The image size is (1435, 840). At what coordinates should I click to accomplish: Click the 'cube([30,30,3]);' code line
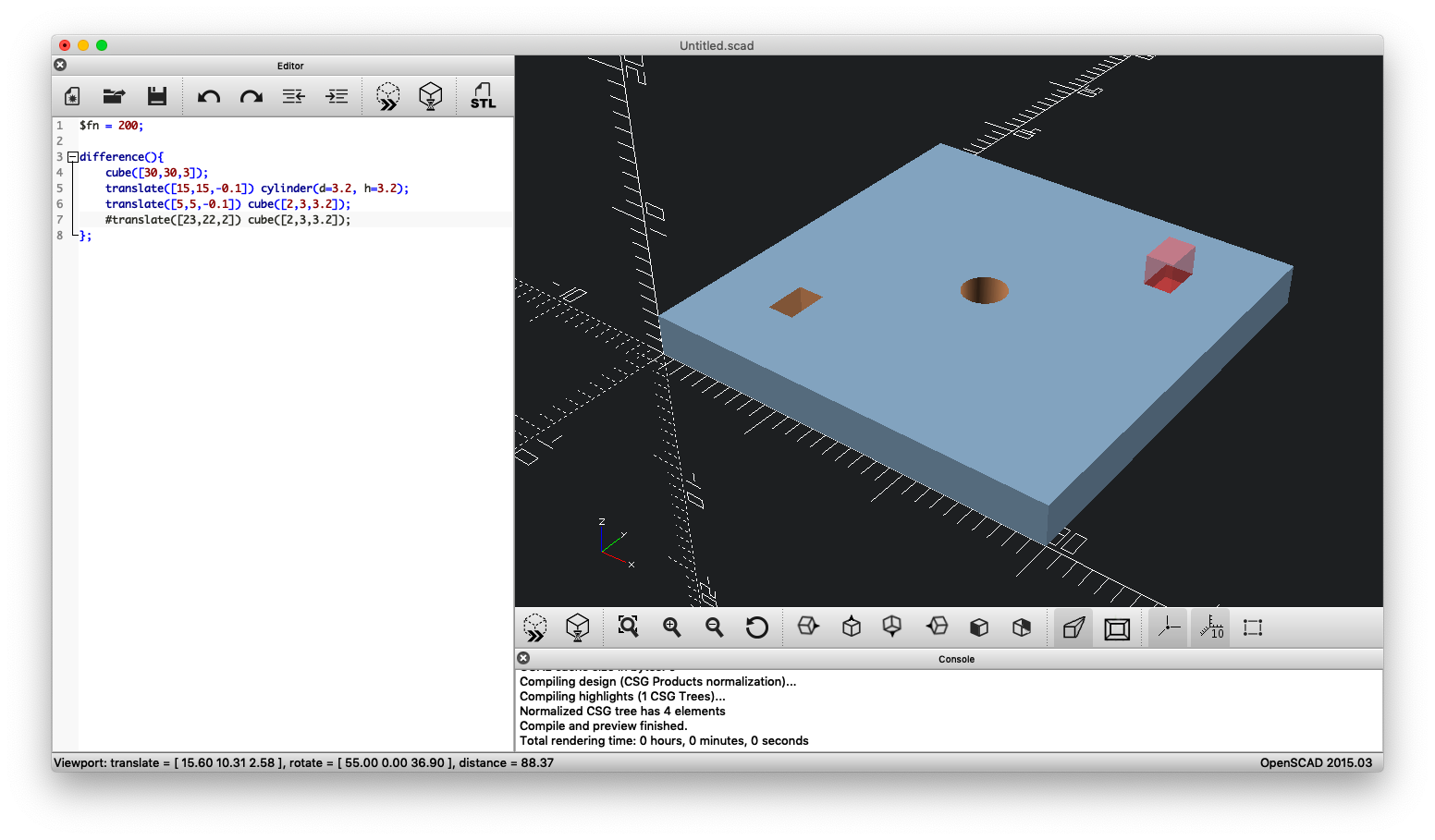click(x=156, y=173)
